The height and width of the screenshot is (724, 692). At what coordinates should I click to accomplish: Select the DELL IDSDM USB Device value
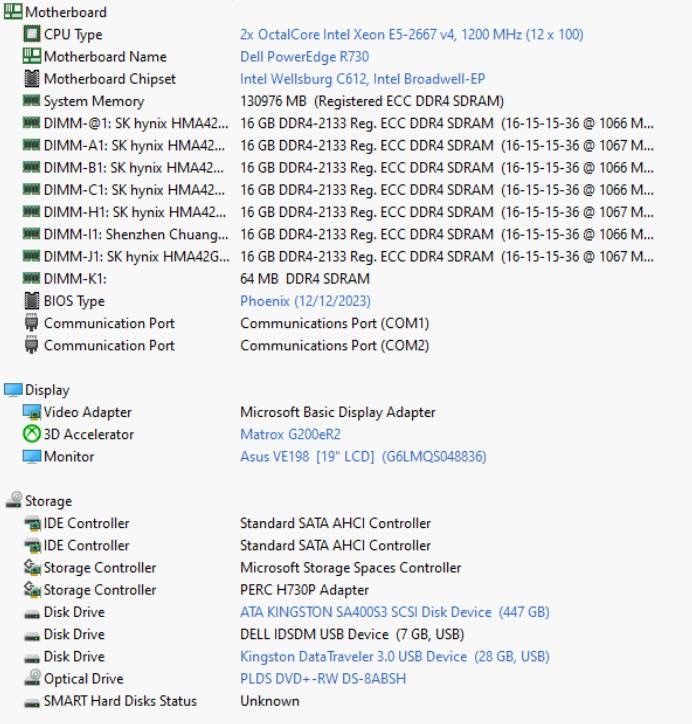[352, 634]
